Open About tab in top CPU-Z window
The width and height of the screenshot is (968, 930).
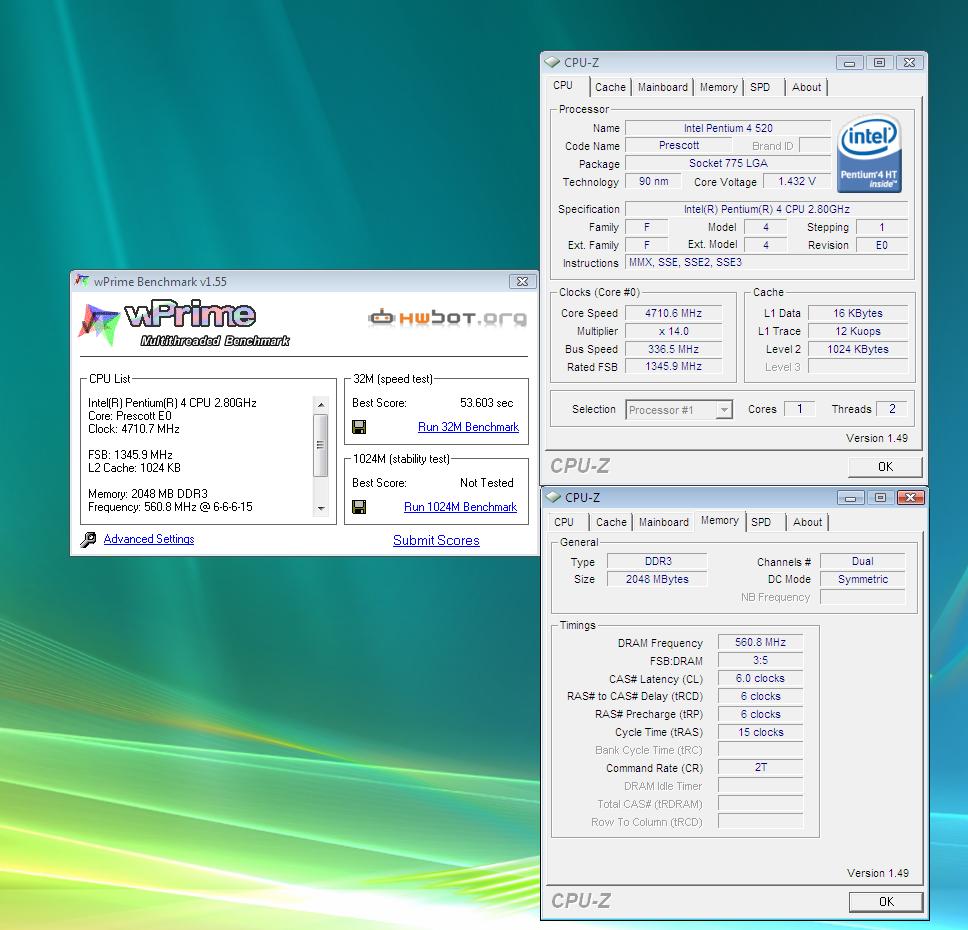point(806,87)
